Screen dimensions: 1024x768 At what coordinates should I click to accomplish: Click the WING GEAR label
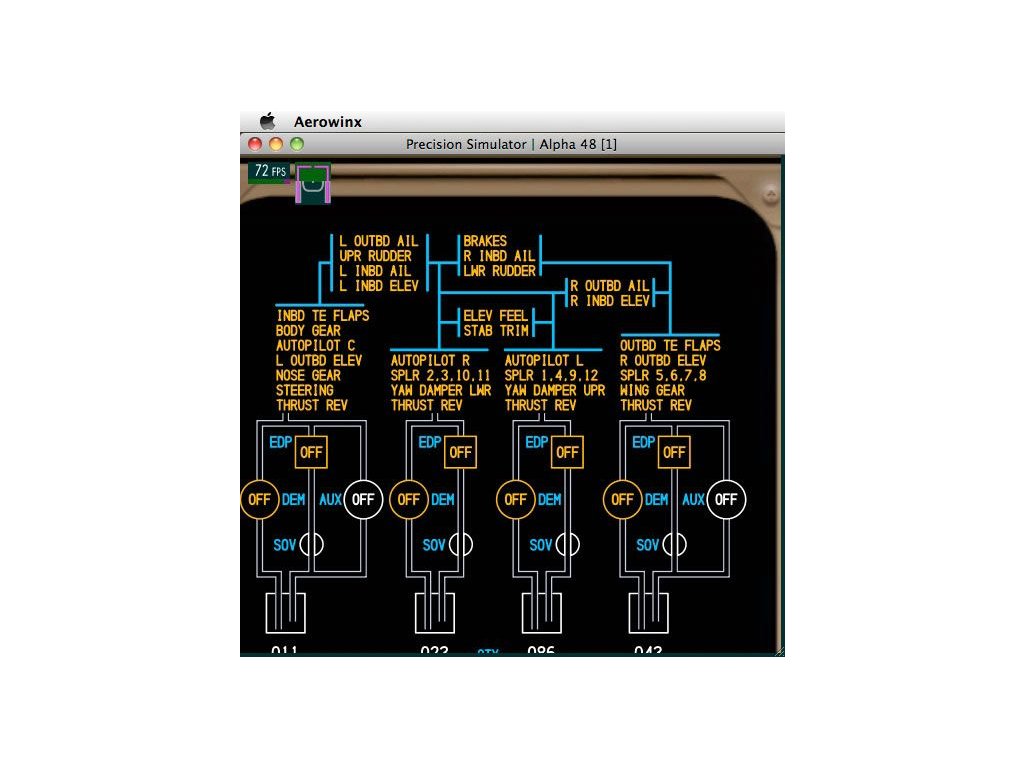652,391
